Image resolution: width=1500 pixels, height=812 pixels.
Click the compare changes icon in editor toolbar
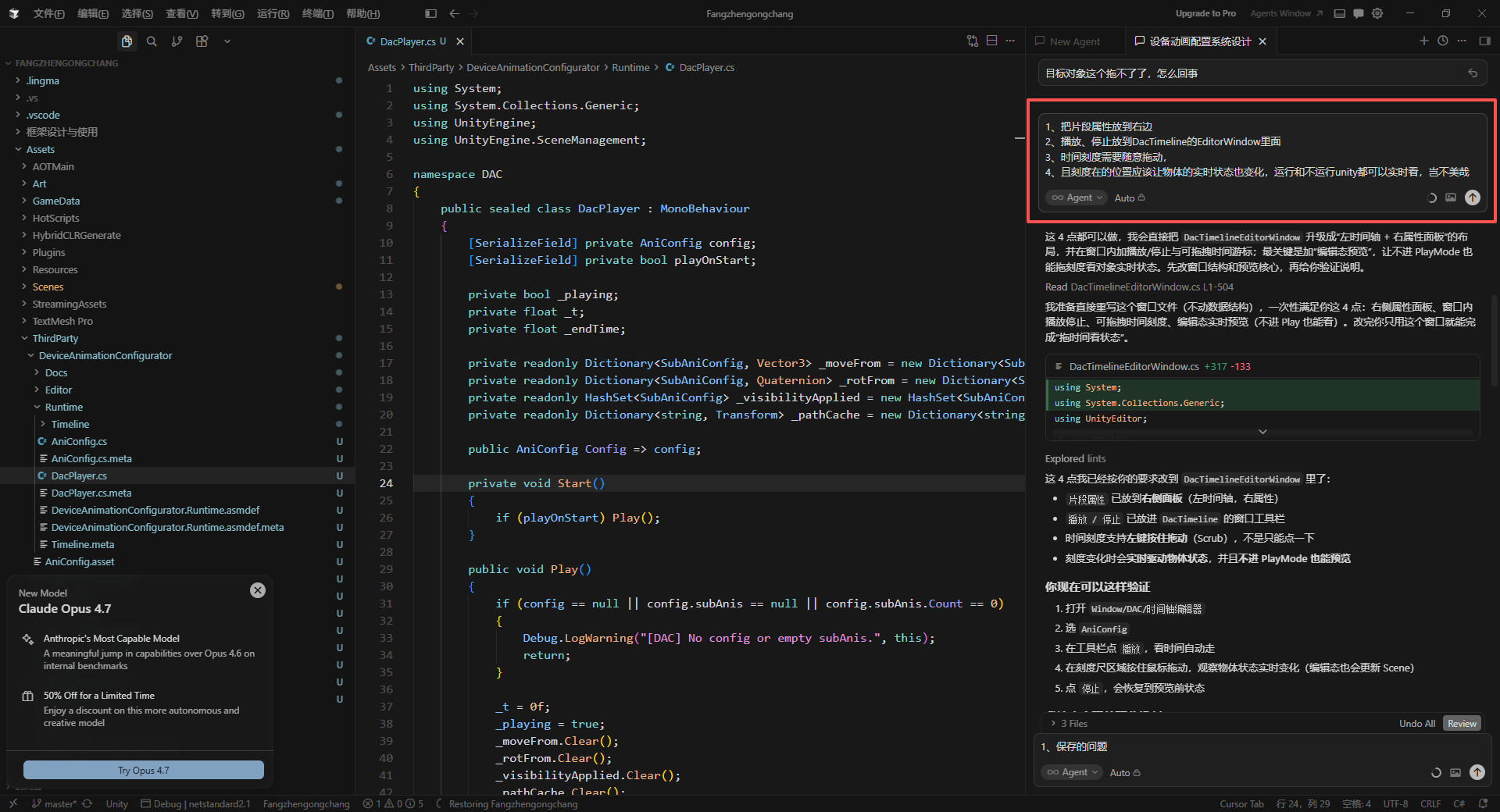click(973, 41)
